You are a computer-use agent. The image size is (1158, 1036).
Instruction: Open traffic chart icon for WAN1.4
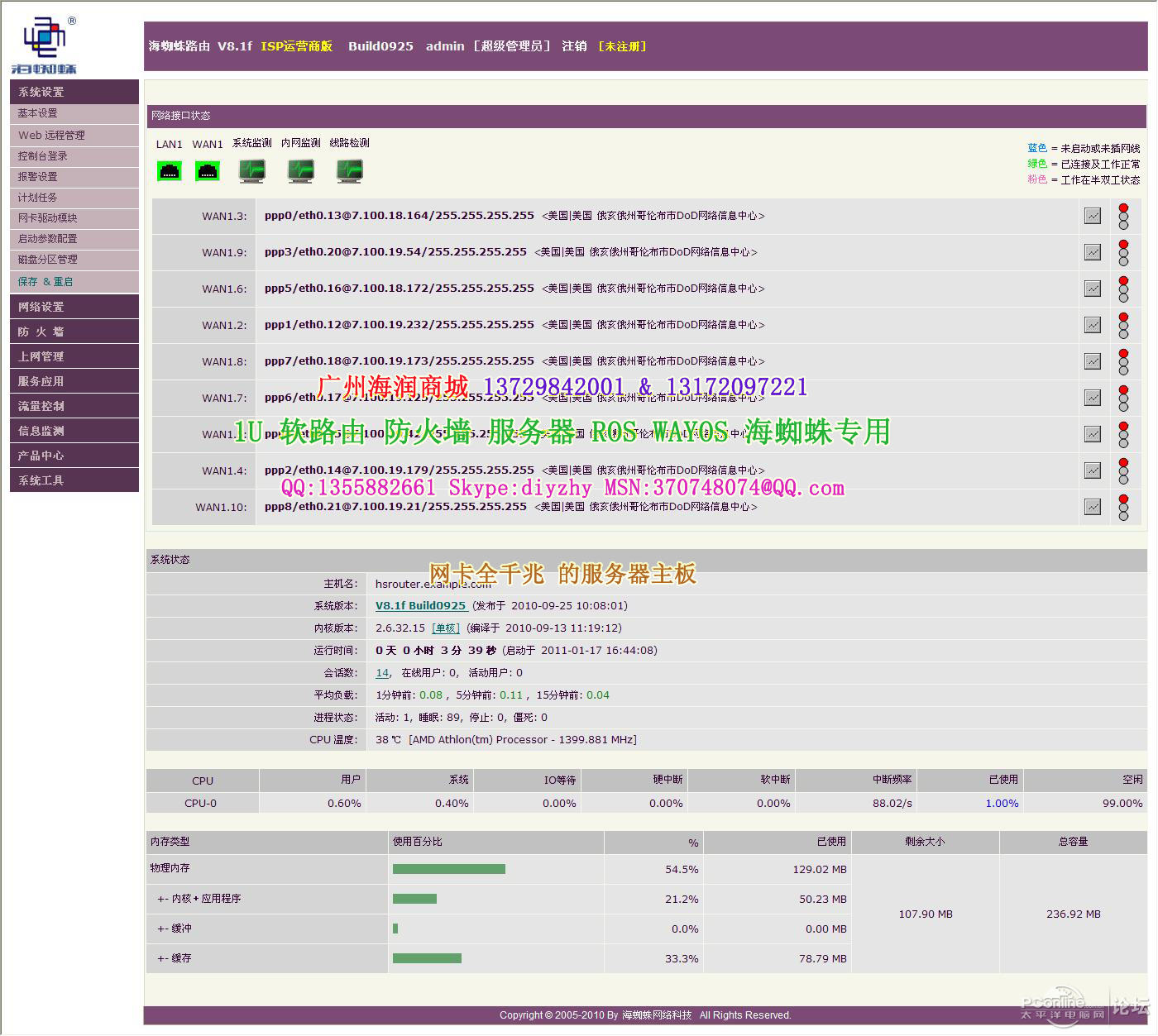(1093, 470)
